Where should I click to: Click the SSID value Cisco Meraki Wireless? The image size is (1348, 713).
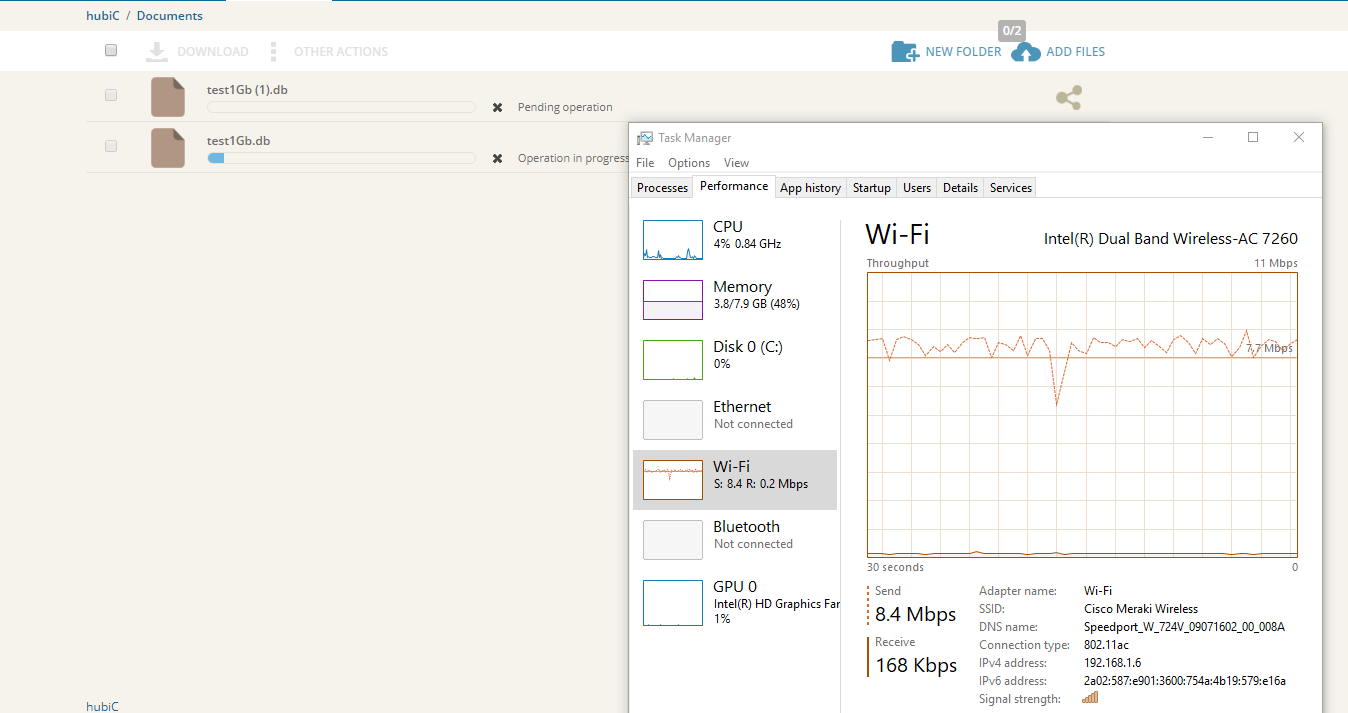(x=1141, y=609)
